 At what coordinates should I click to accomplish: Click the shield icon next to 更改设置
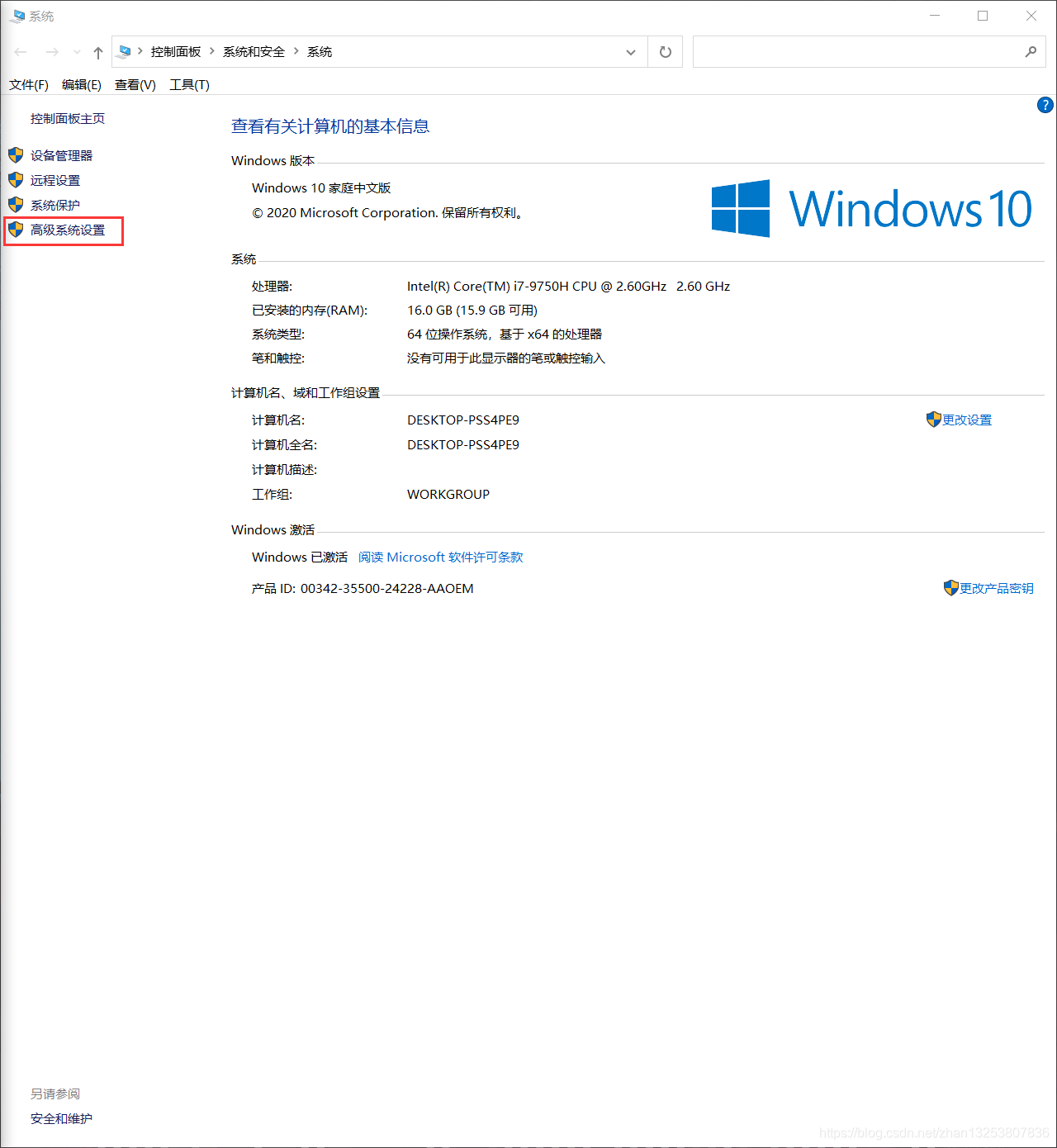pos(933,420)
